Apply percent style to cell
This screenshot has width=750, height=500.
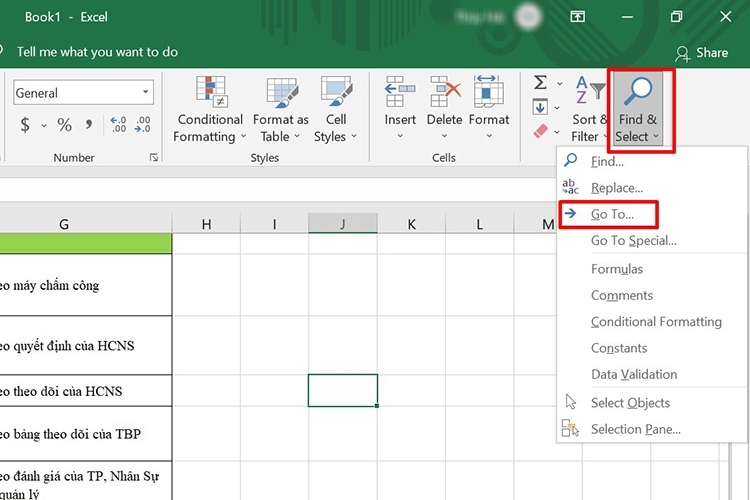[64, 125]
